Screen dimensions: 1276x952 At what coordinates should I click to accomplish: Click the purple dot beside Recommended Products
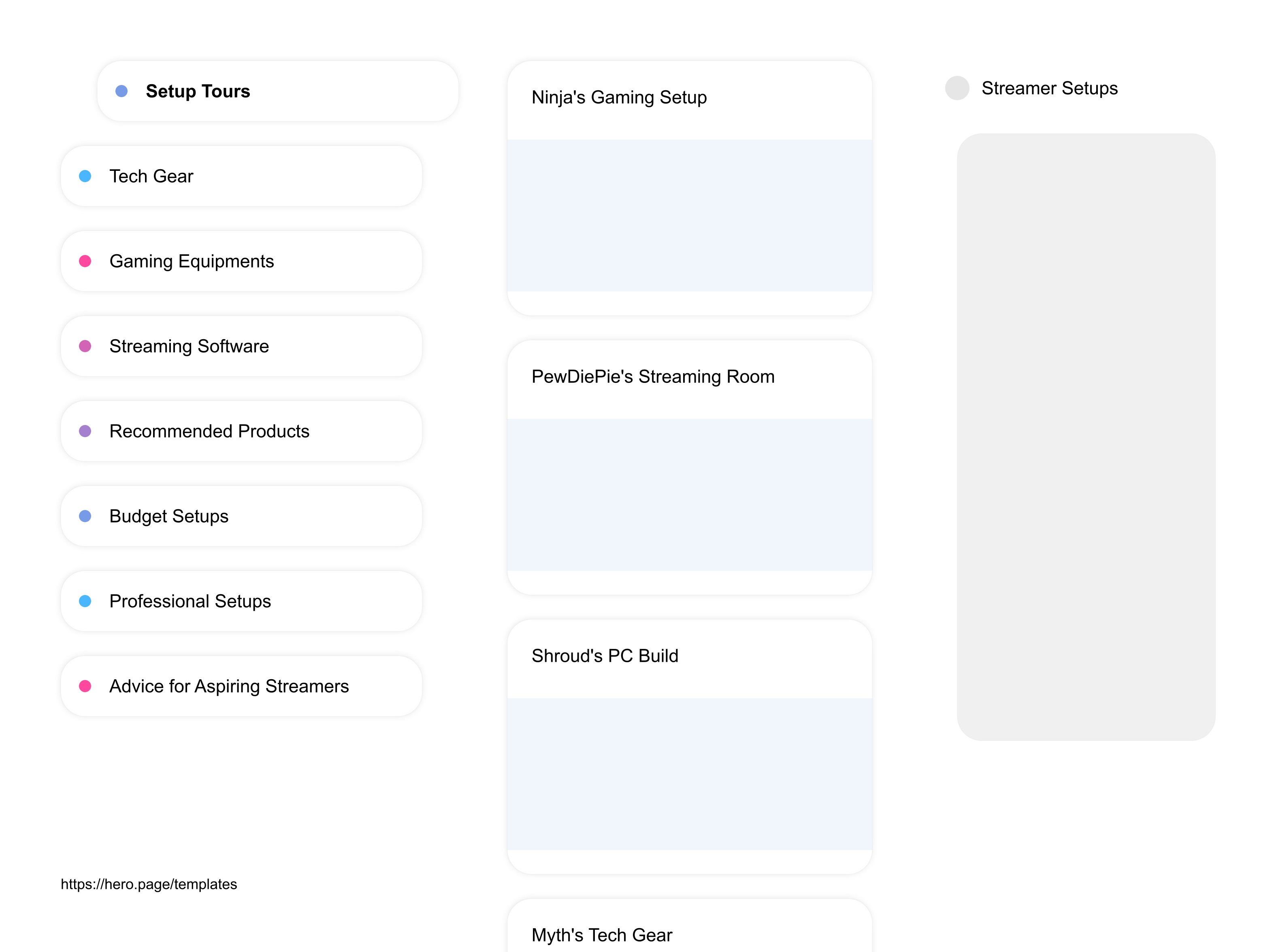(85, 431)
